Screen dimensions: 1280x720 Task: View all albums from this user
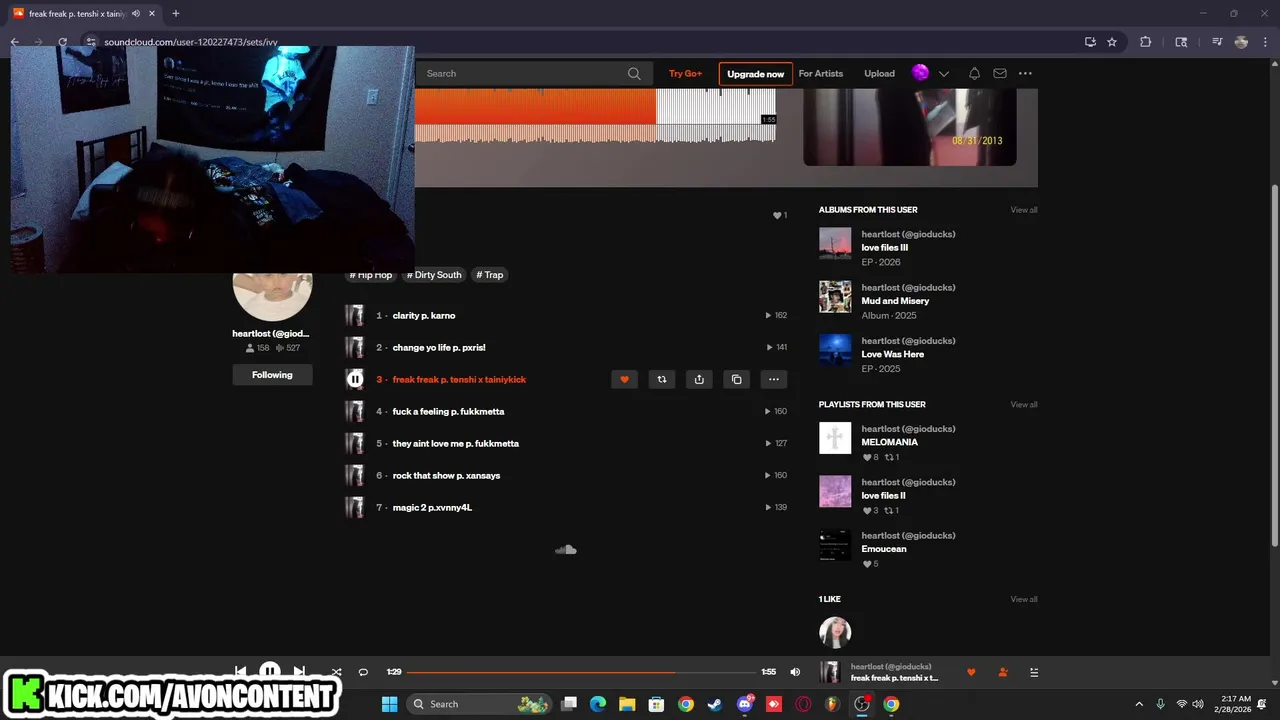(x=1023, y=210)
